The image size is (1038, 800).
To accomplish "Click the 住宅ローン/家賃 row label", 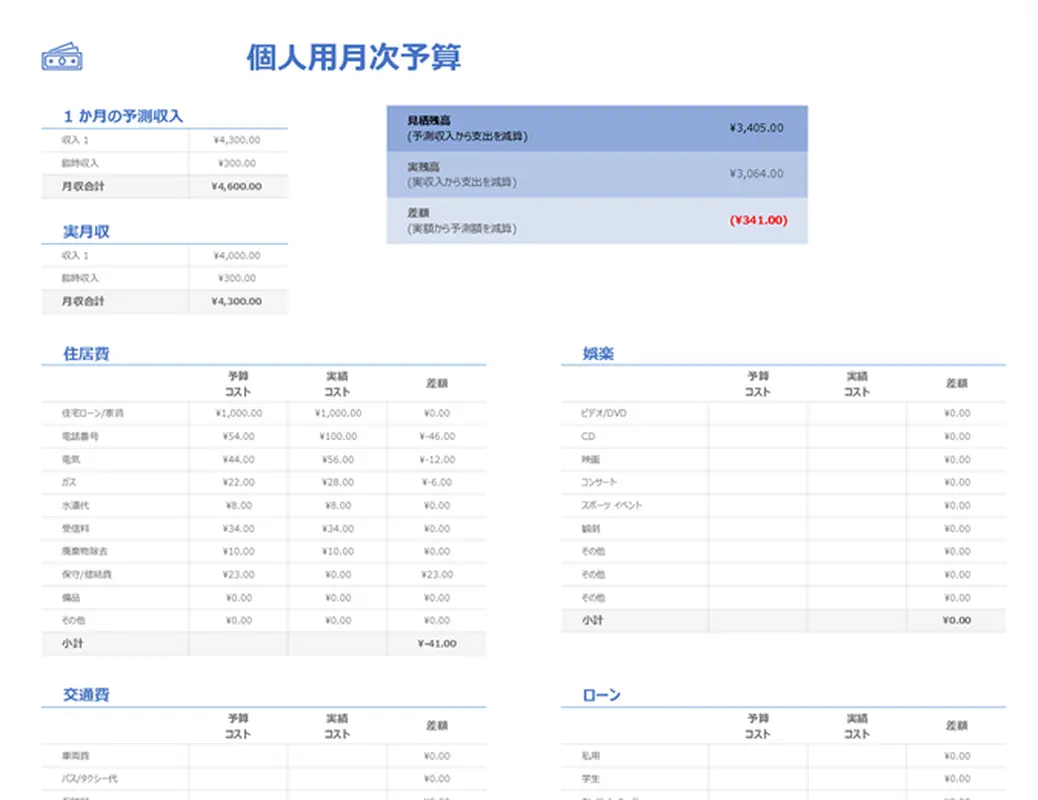I will pos(93,413).
